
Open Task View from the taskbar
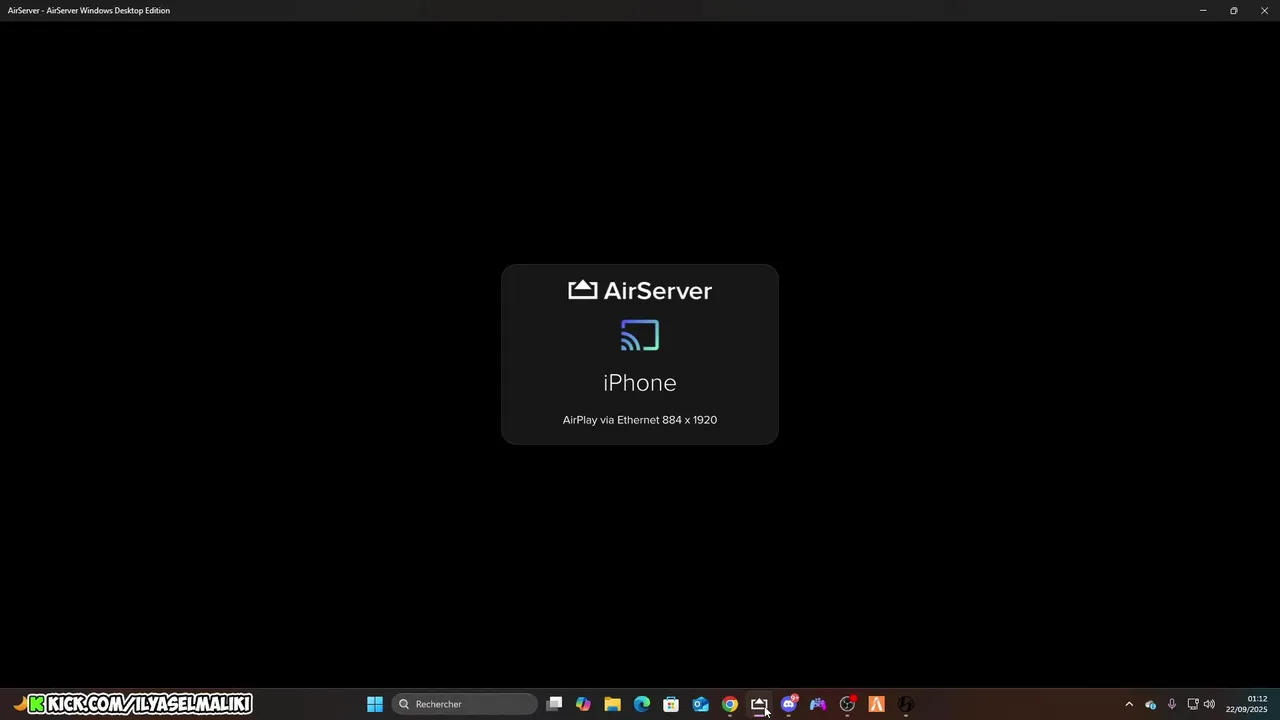coord(554,704)
